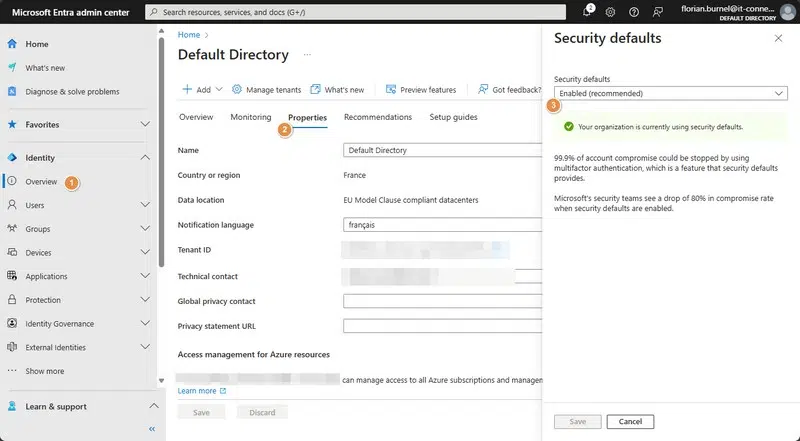This screenshot has width=800, height=441.
Task: Click the Cancel button
Action: pos(630,421)
